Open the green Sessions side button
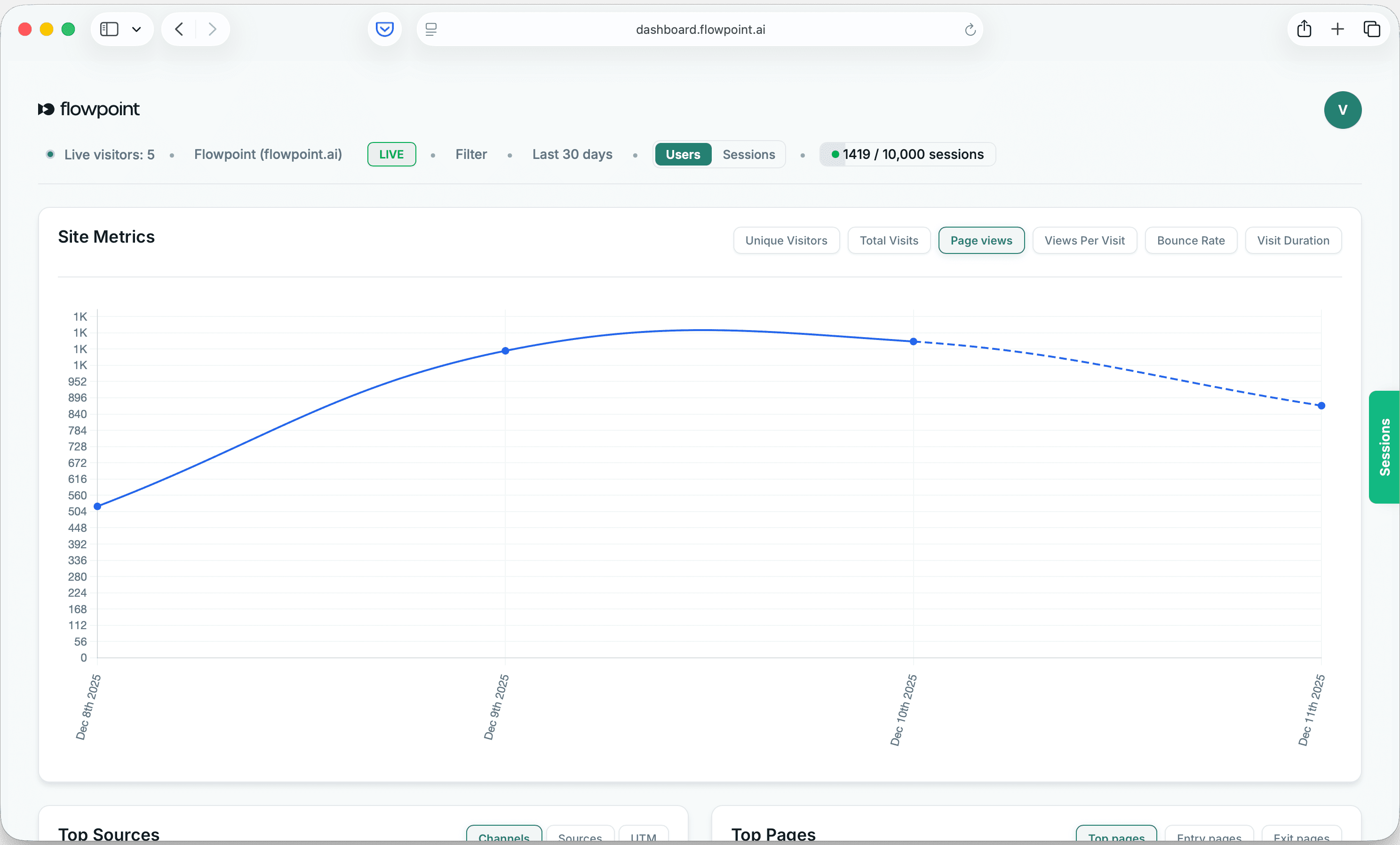 1384,447
